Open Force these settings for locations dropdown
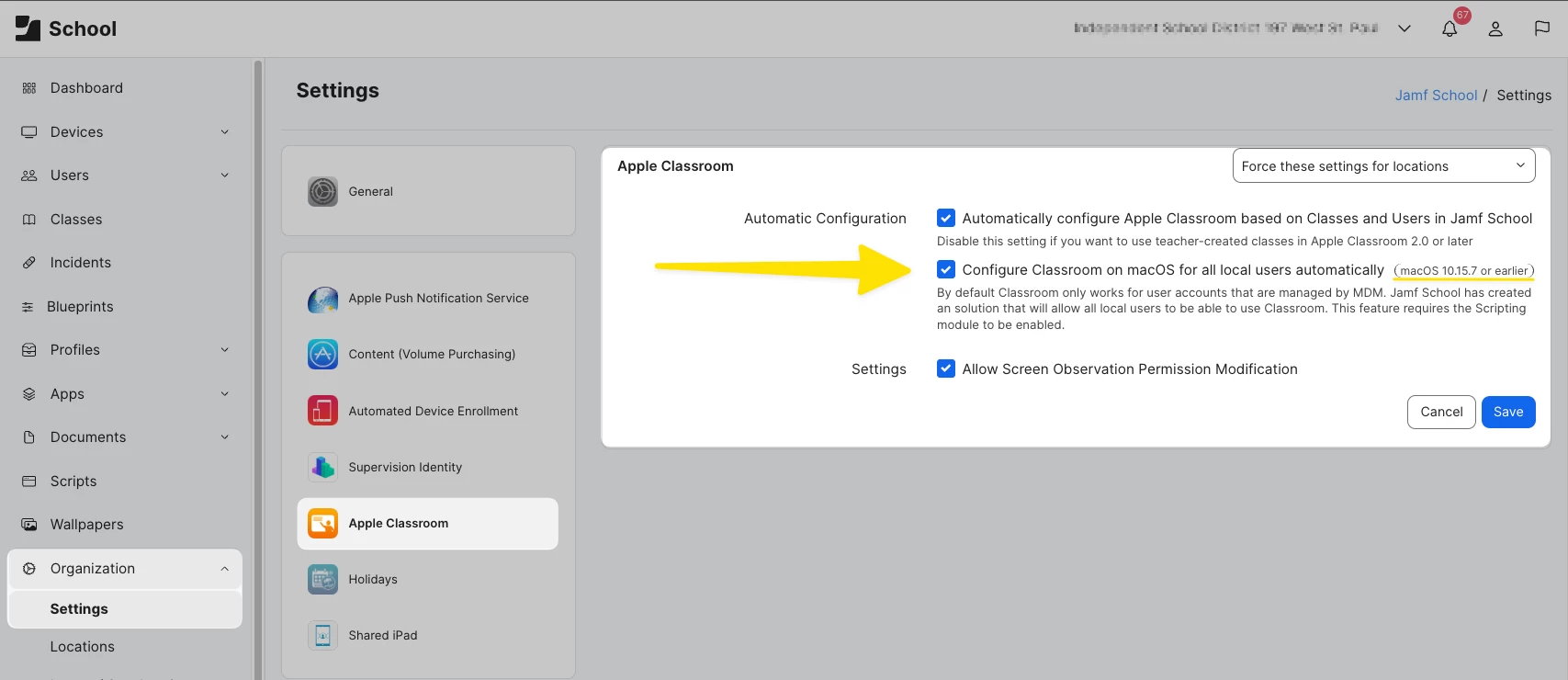The width and height of the screenshot is (1568, 680). [x=1383, y=166]
